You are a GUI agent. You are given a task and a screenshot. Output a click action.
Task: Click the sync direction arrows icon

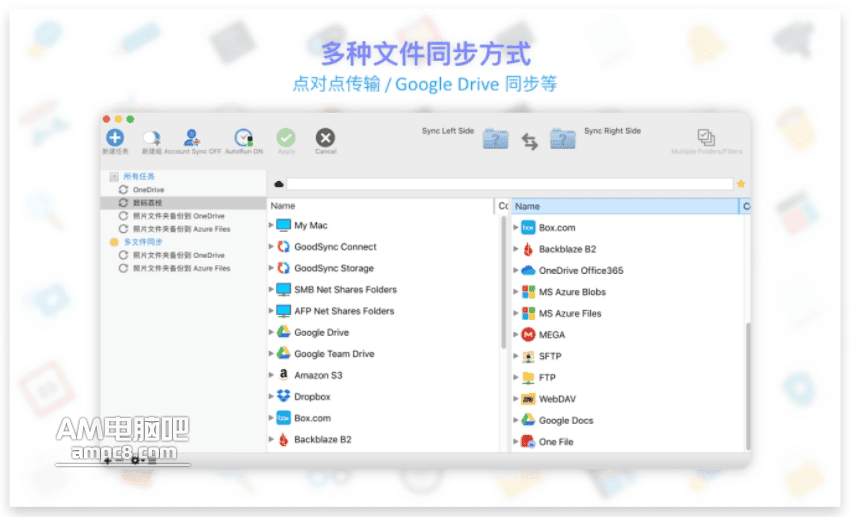530,141
